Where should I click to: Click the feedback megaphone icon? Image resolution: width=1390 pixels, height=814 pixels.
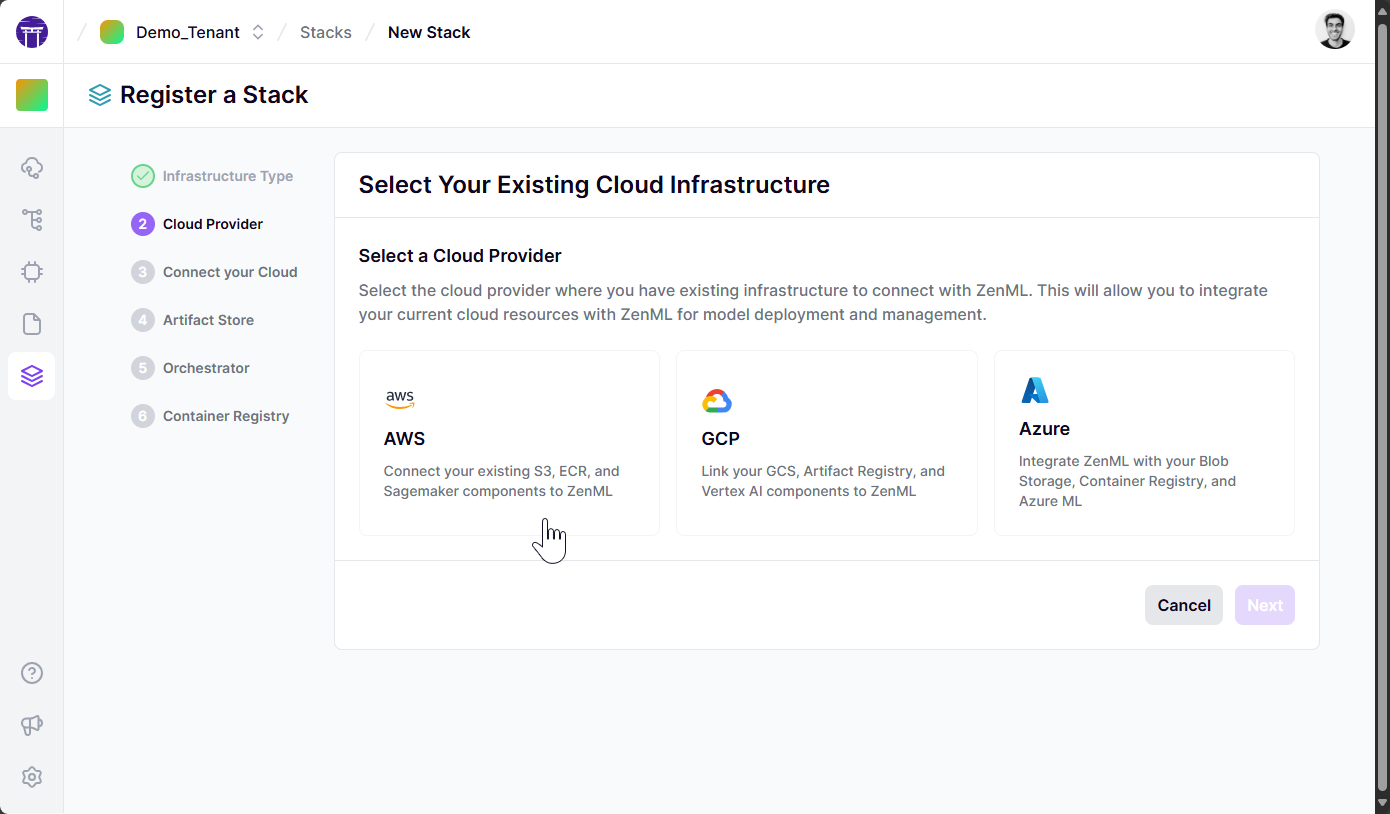tap(32, 725)
